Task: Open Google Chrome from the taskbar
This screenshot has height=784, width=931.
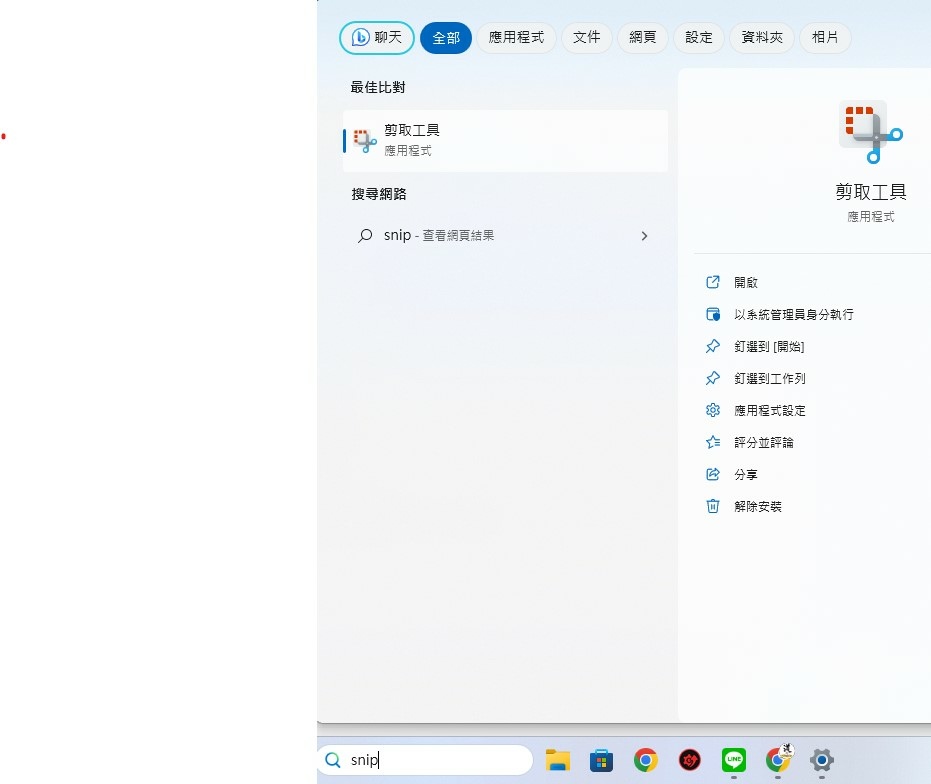Action: click(x=645, y=760)
